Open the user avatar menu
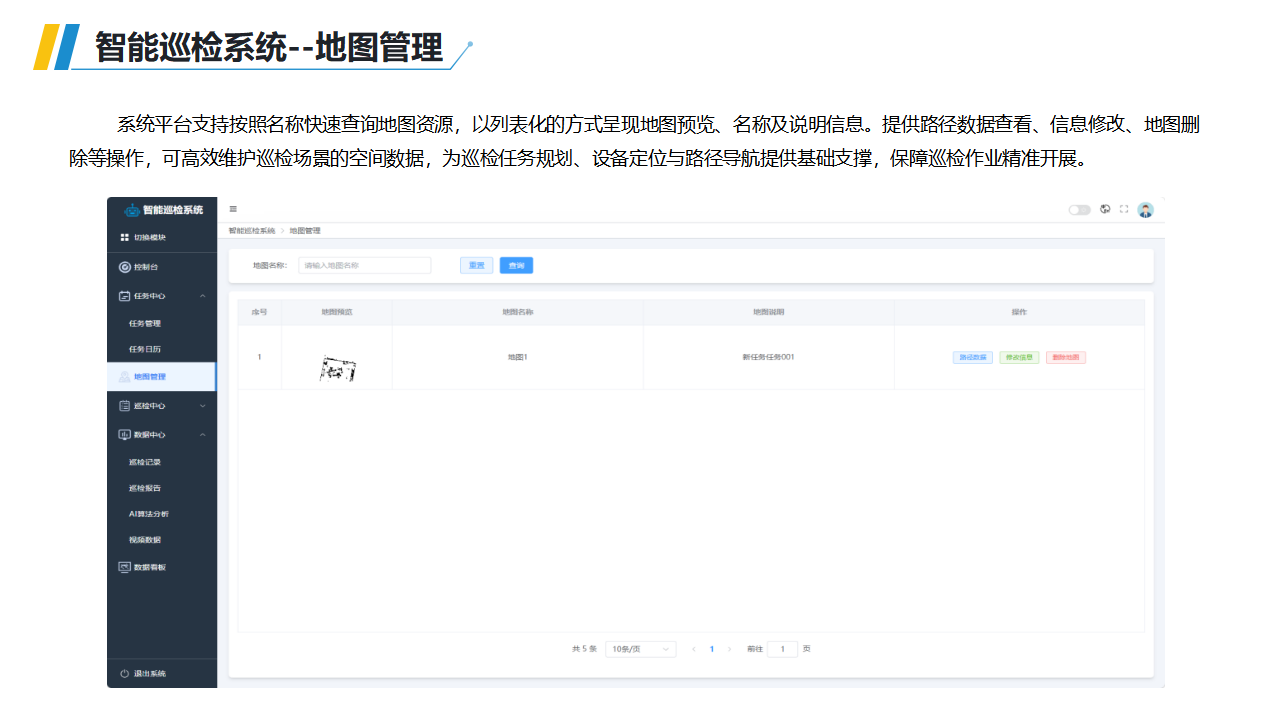The image size is (1280, 720). tap(1146, 210)
